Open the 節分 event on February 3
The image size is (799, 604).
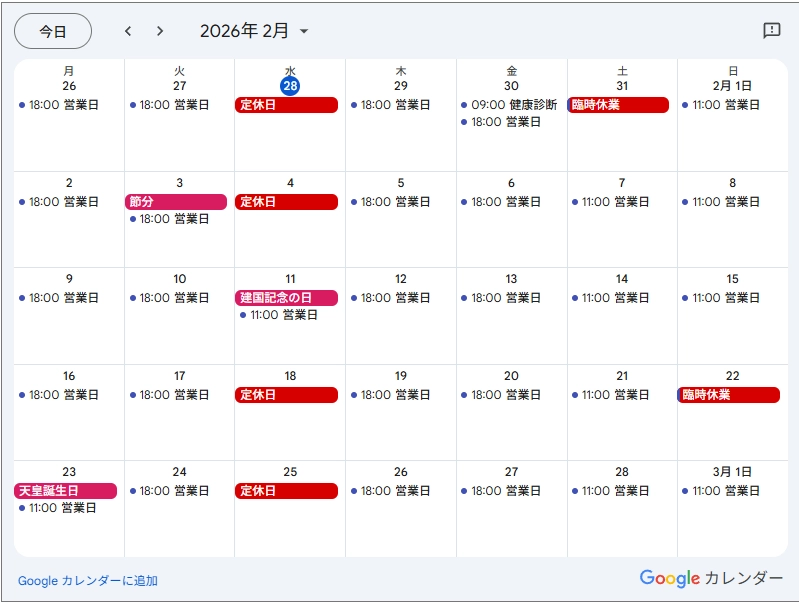(x=176, y=202)
